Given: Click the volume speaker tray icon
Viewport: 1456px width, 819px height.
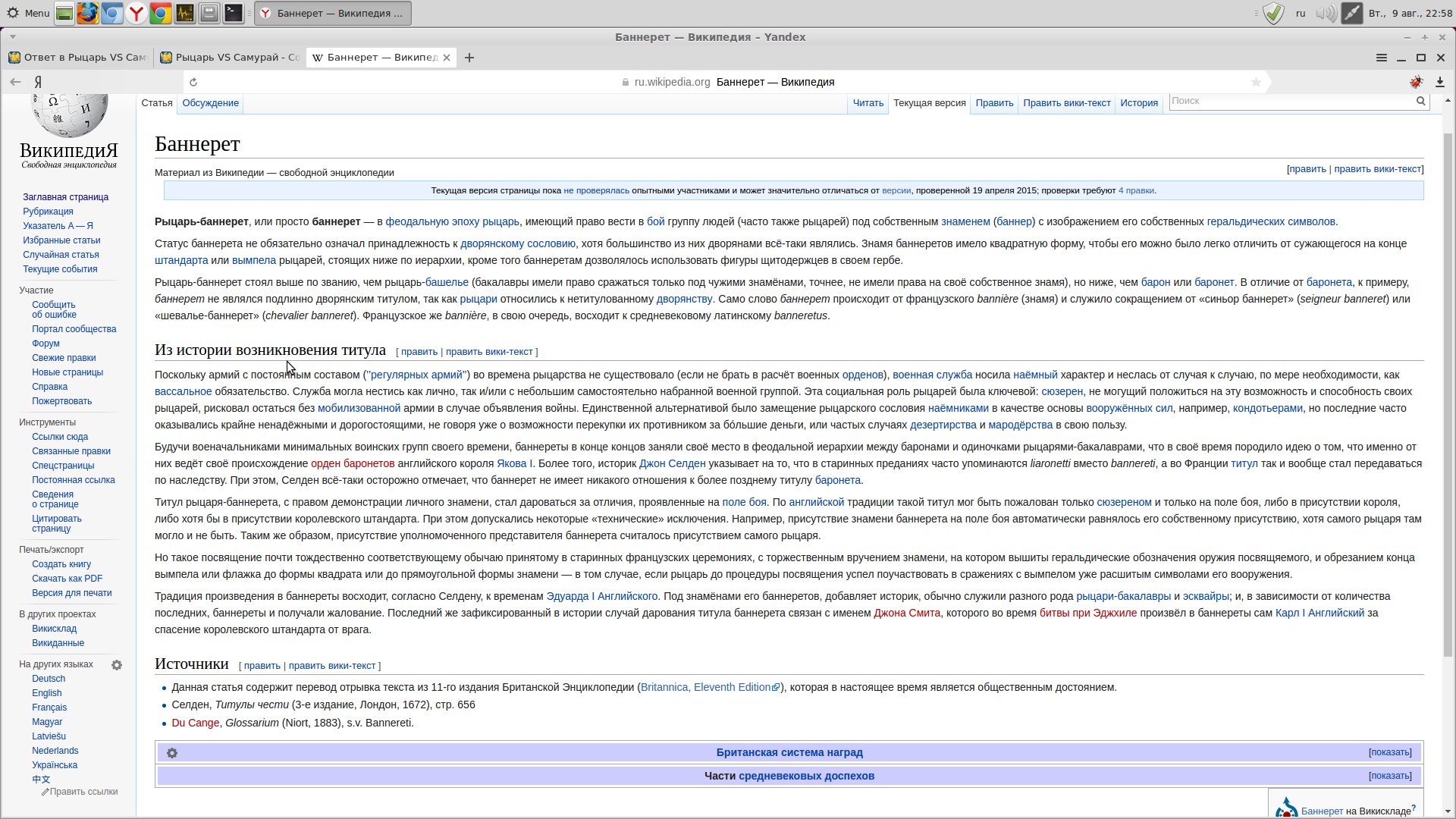Looking at the screenshot, I should point(1325,13).
